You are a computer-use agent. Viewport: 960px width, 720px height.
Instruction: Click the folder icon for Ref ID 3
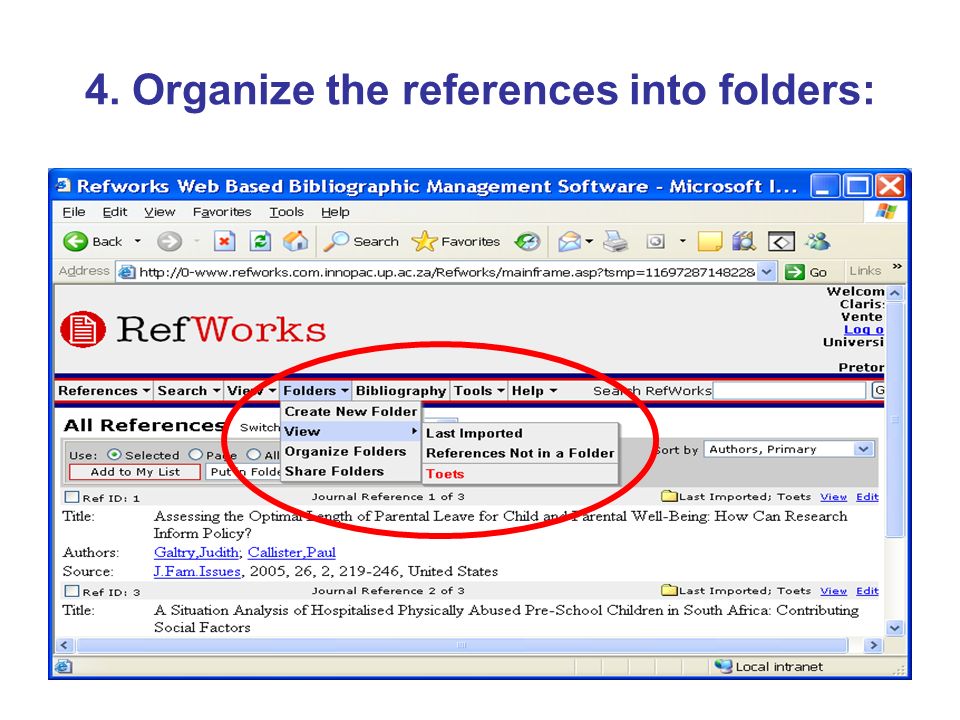[669, 590]
